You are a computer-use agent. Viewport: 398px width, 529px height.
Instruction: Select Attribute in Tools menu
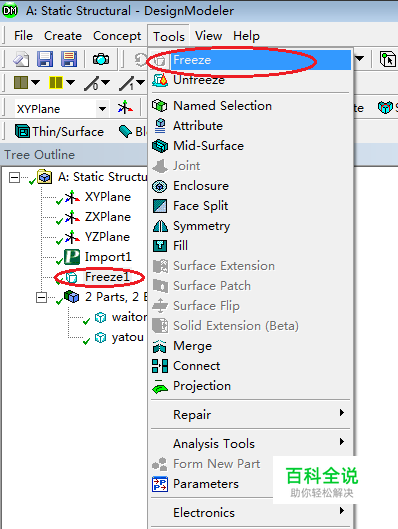[251, 126]
